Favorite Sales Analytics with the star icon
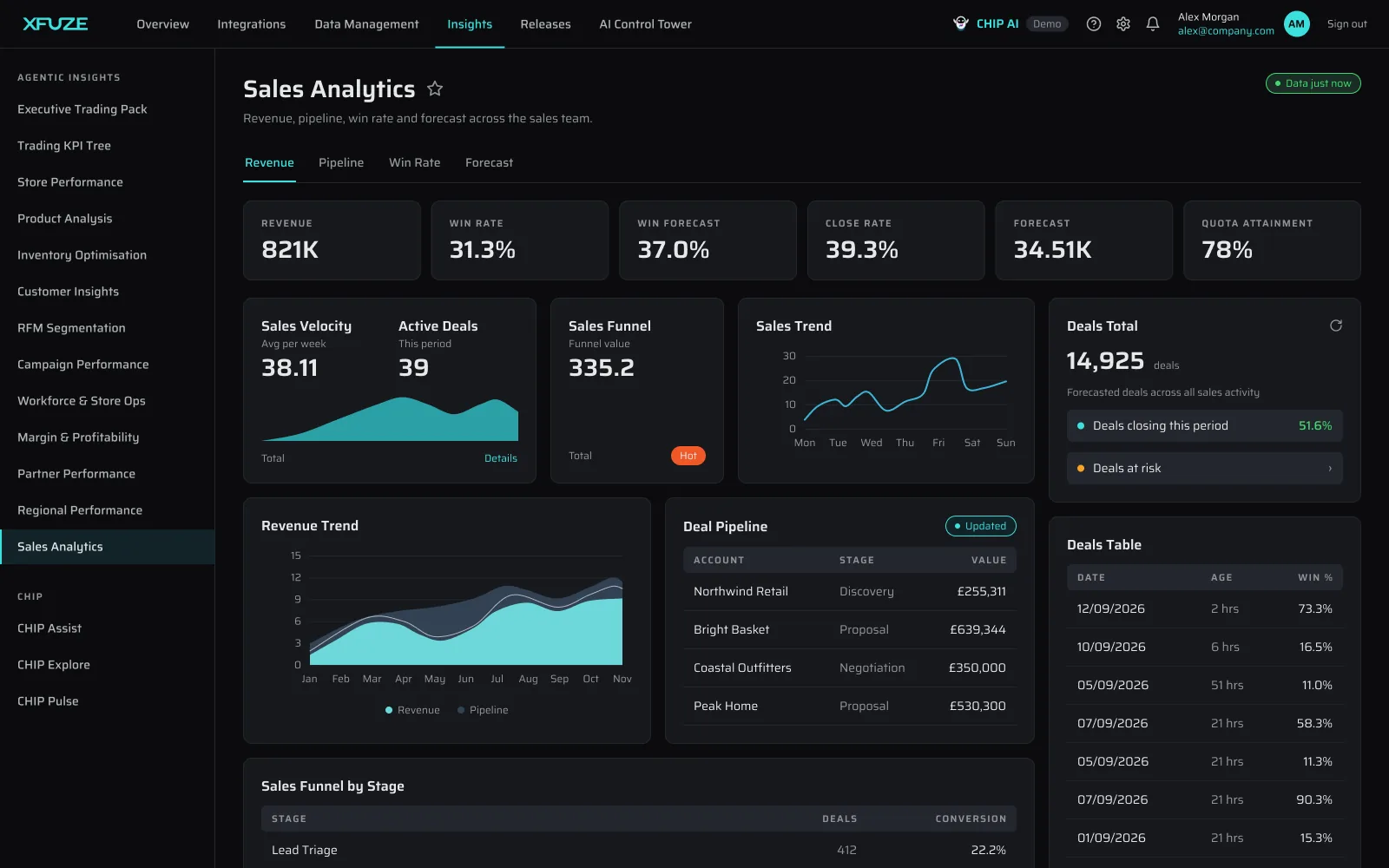This screenshot has width=1389, height=868. (435, 89)
